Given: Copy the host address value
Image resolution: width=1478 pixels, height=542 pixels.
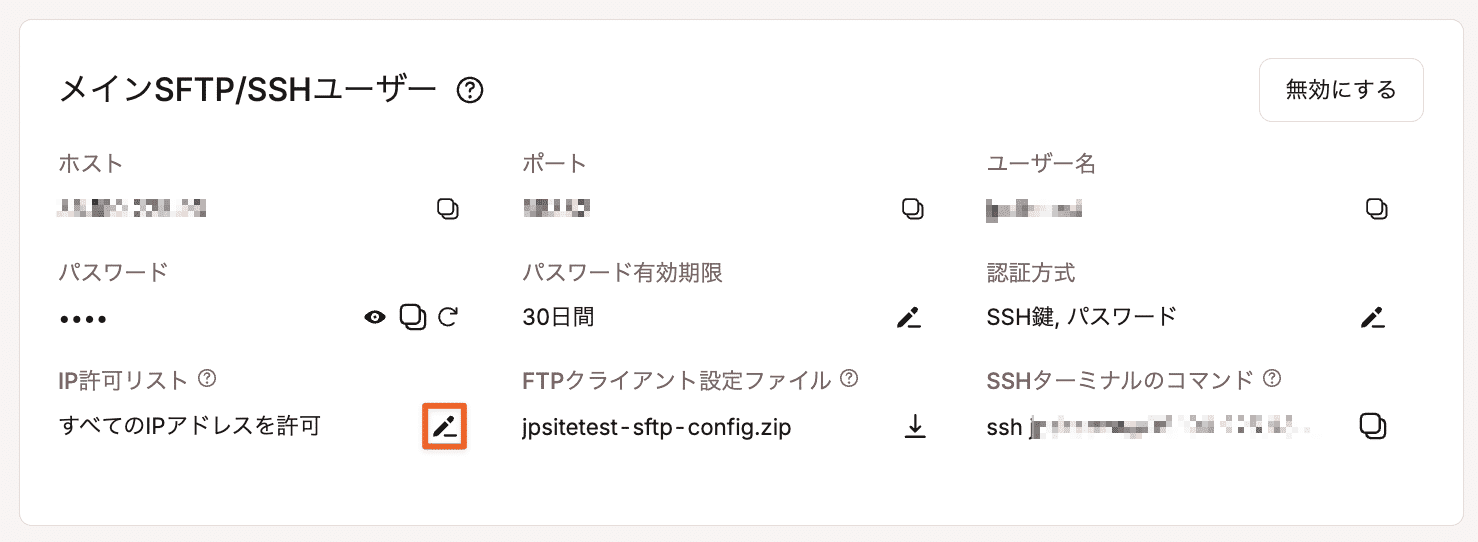Looking at the screenshot, I should 447,209.
